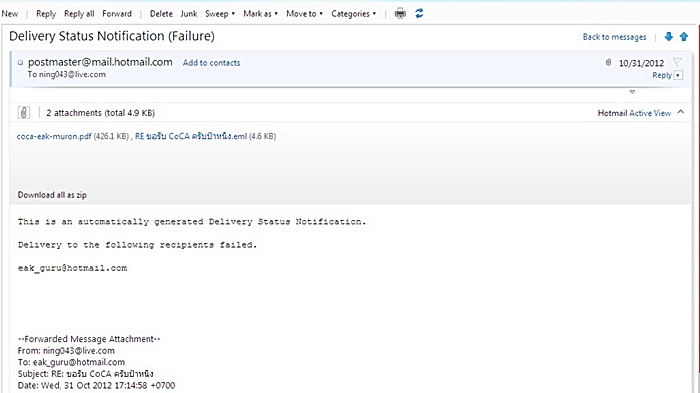This screenshot has width=700, height=393.
Task: Click the Delivery to following recipients failed line
Action: [137, 245]
